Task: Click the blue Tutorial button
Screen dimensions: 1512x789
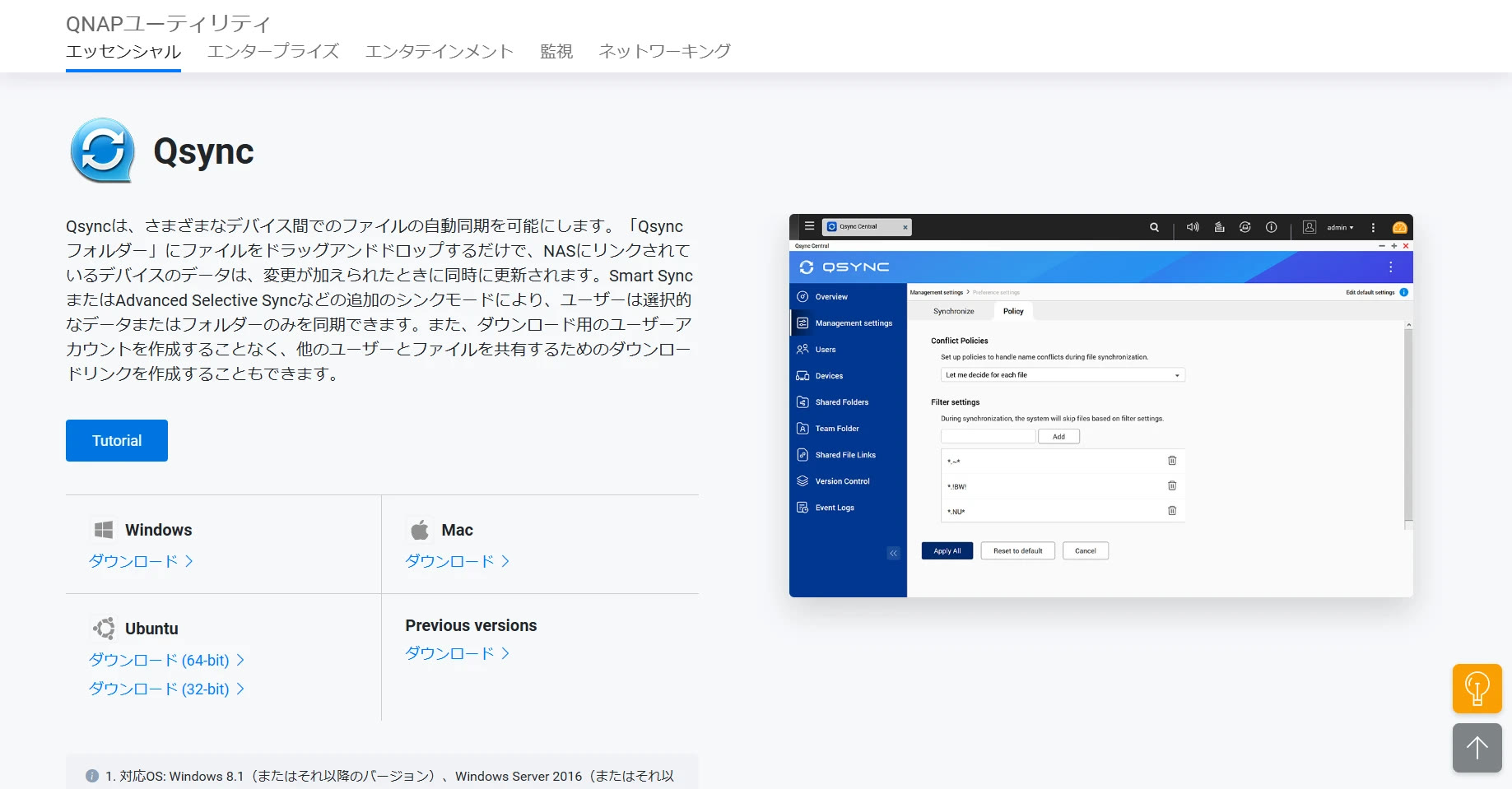Action: coord(117,441)
